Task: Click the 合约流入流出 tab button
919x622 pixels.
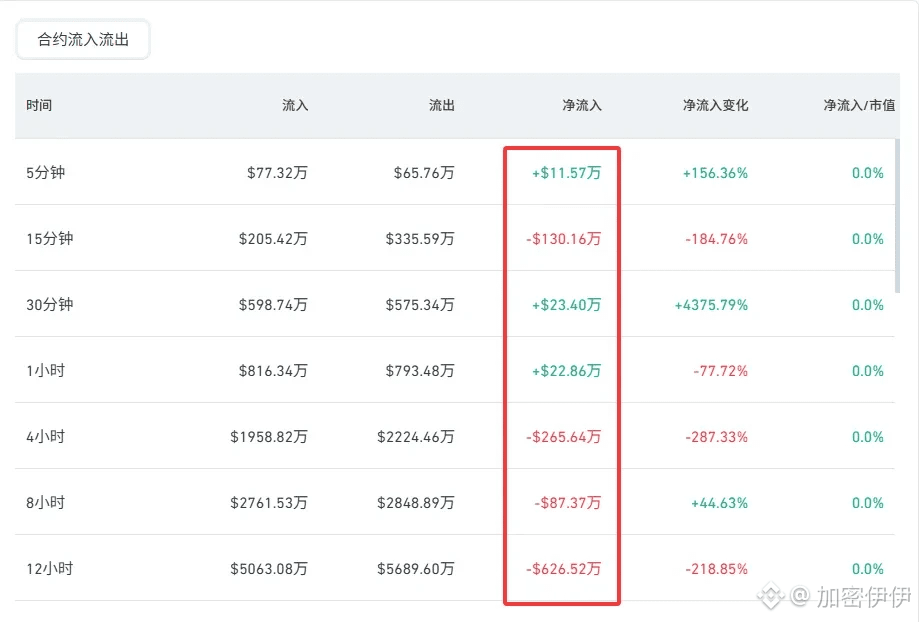Action: tap(83, 39)
